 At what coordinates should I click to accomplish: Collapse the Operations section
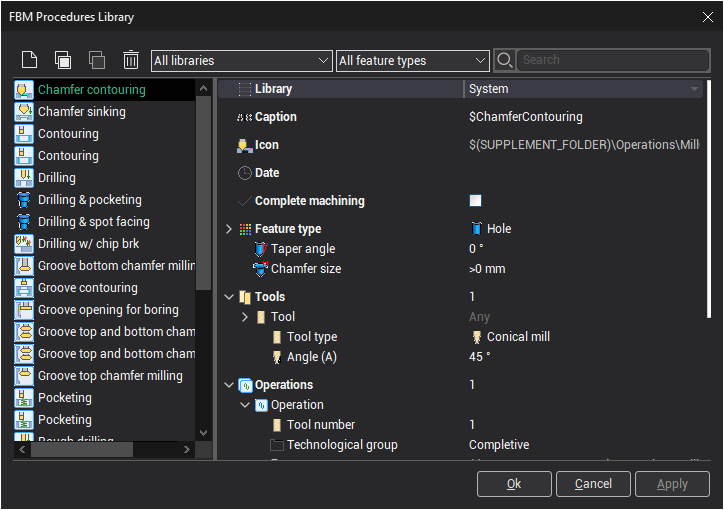(x=229, y=385)
